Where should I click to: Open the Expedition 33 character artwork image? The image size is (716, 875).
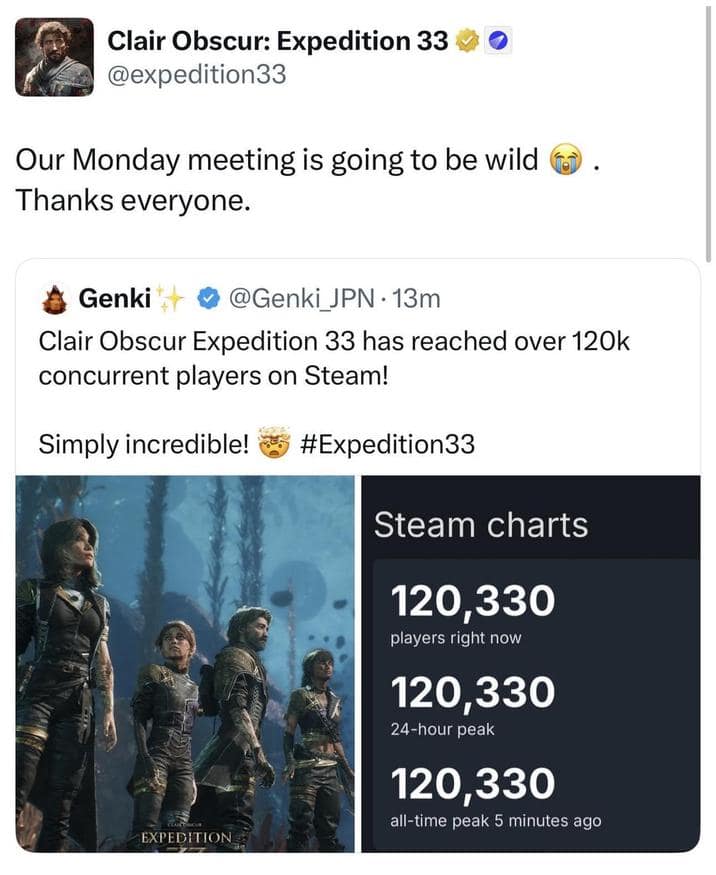(185, 660)
